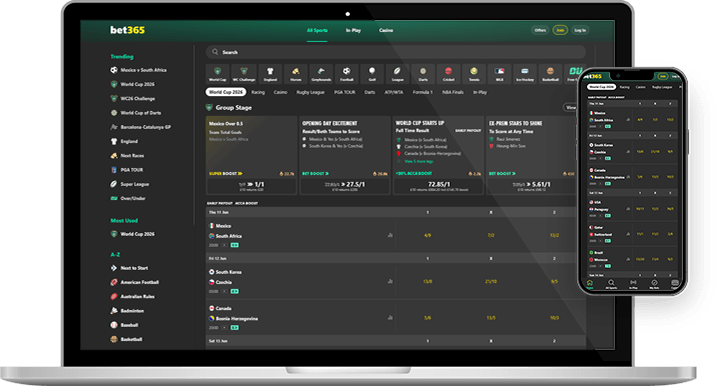Switch to In-Play tab in header

coord(353,30)
